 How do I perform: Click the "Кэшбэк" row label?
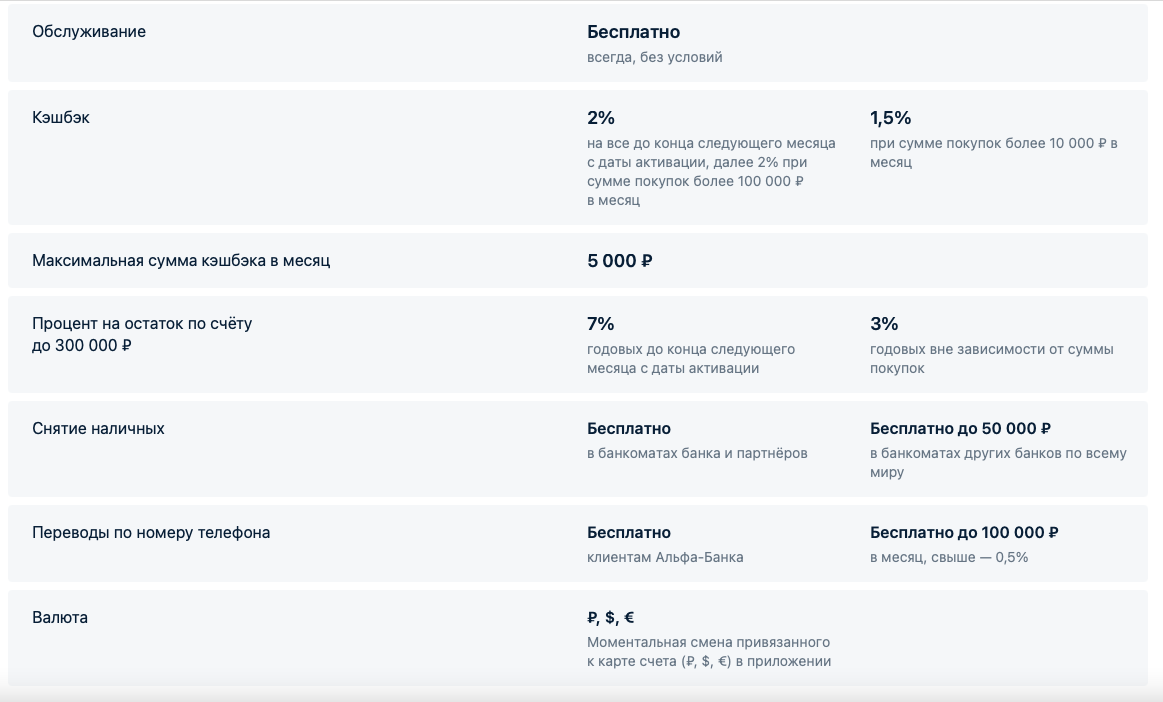(x=61, y=118)
